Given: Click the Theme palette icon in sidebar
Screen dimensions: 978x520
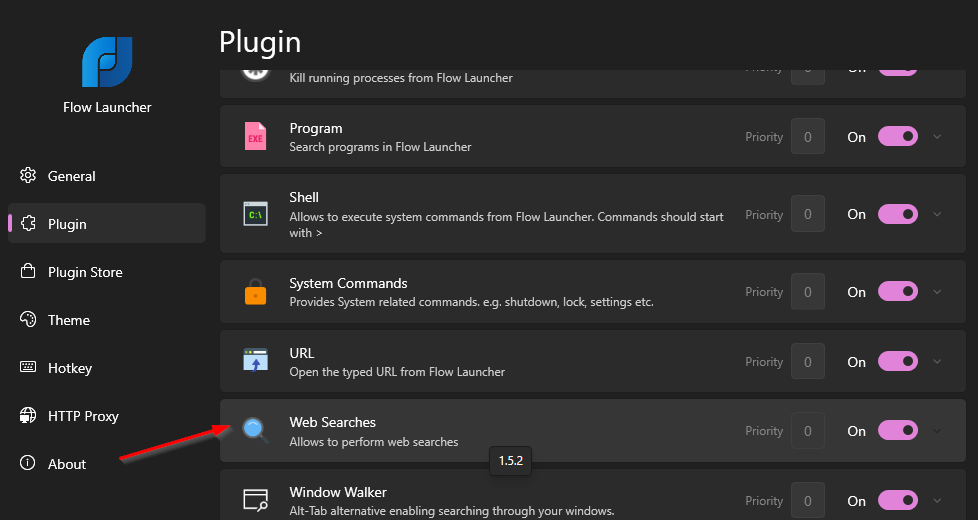Looking at the screenshot, I should pos(28,320).
